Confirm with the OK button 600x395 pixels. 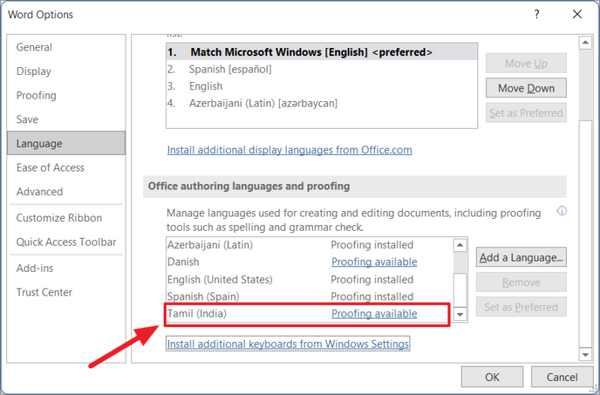point(492,377)
